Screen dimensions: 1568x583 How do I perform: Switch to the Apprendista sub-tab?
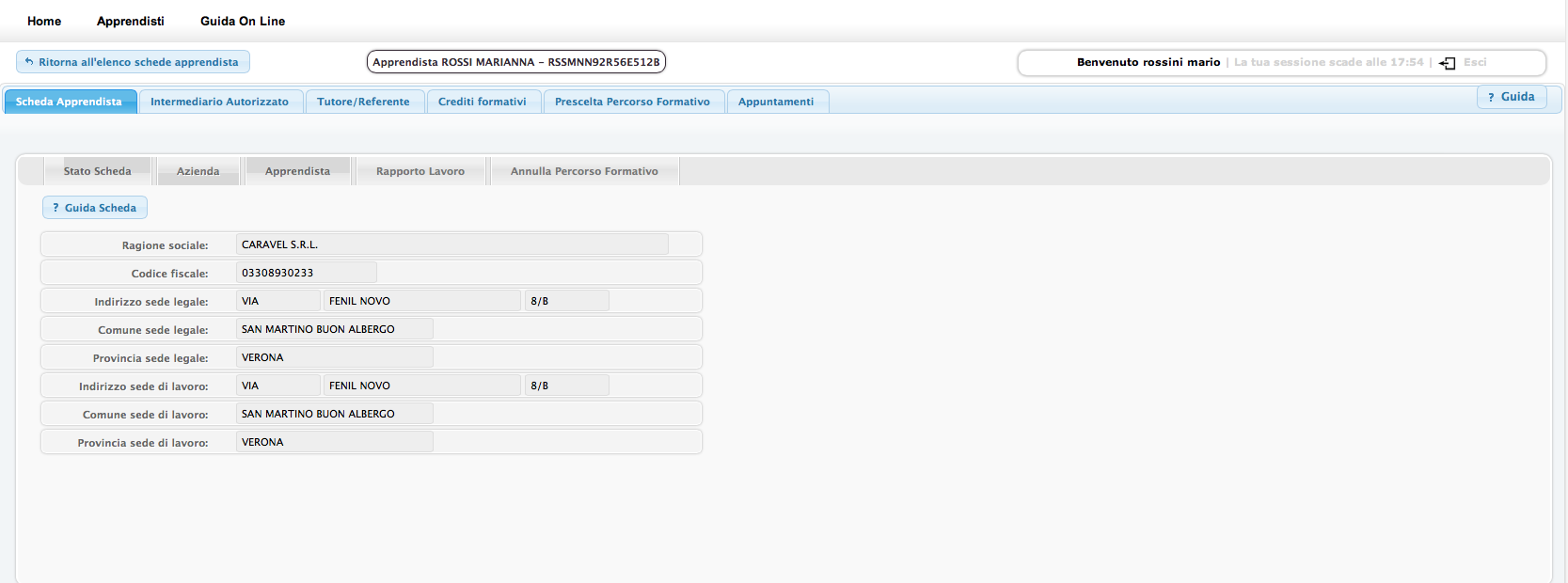(x=297, y=171)
